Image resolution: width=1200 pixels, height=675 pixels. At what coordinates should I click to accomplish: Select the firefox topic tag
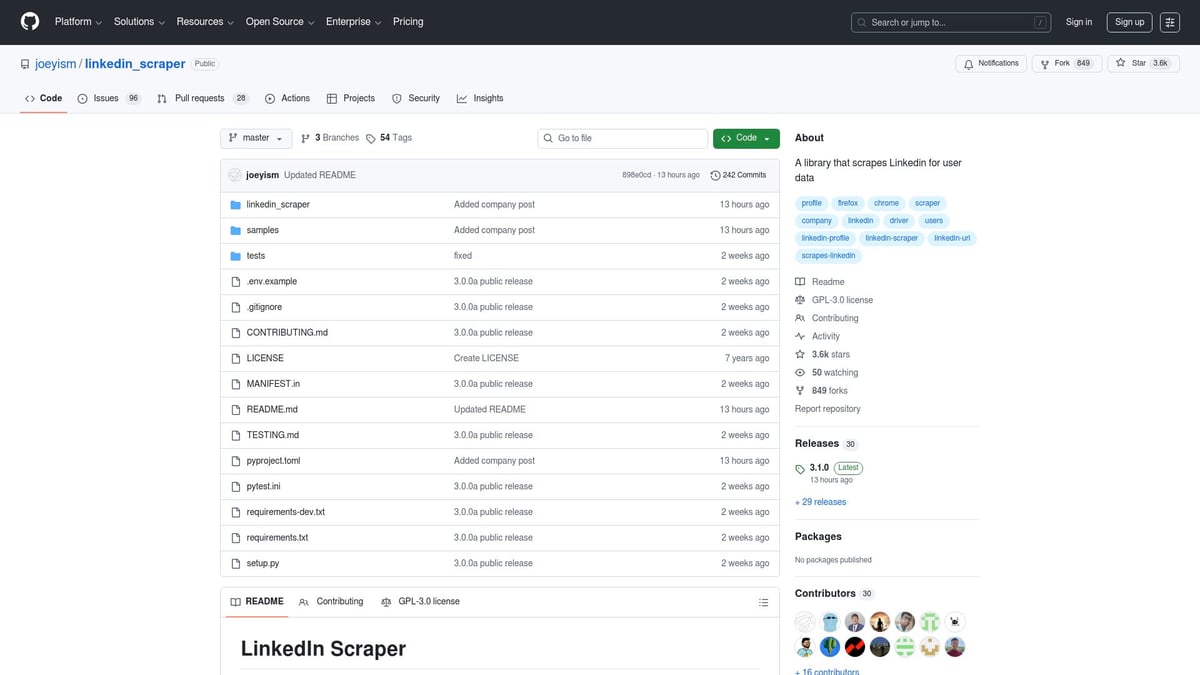coord(848,203)
